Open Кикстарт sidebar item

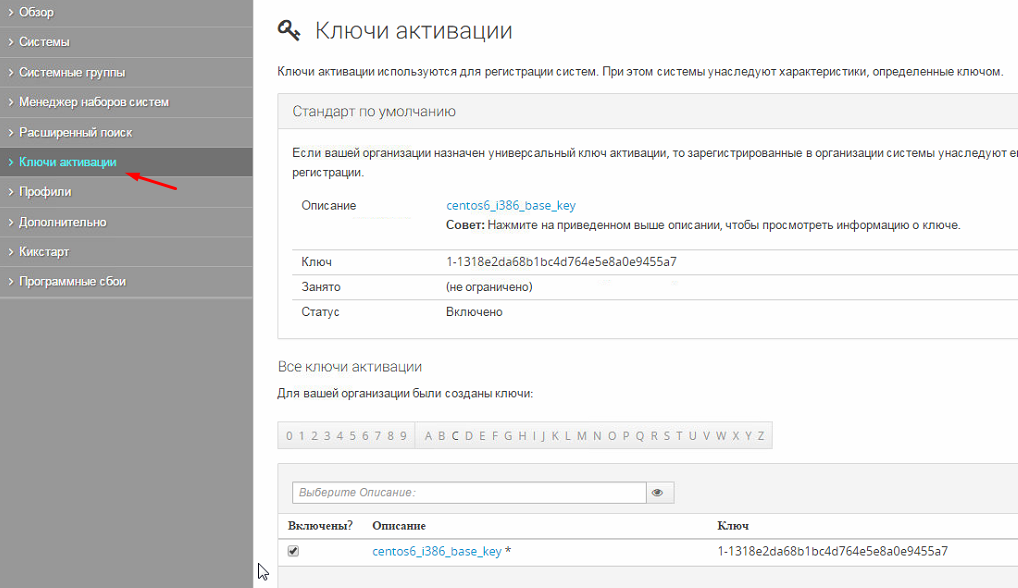[x=44, y=252]
